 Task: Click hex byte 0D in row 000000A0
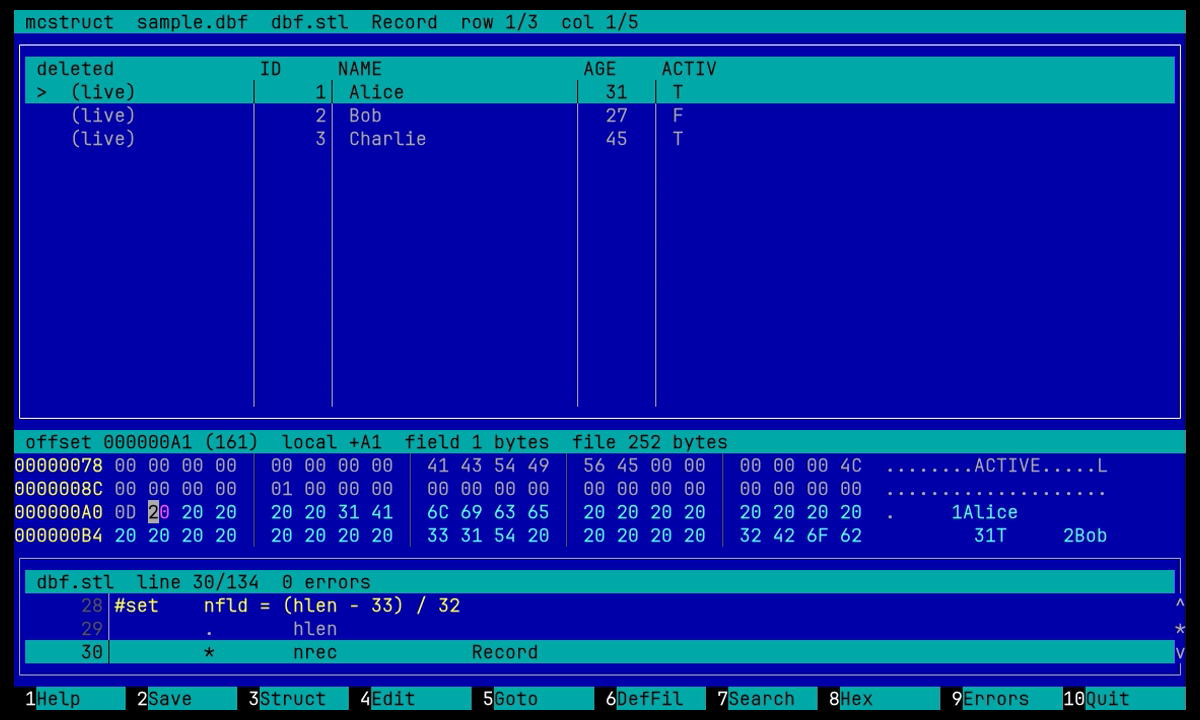tap(126, 512)
